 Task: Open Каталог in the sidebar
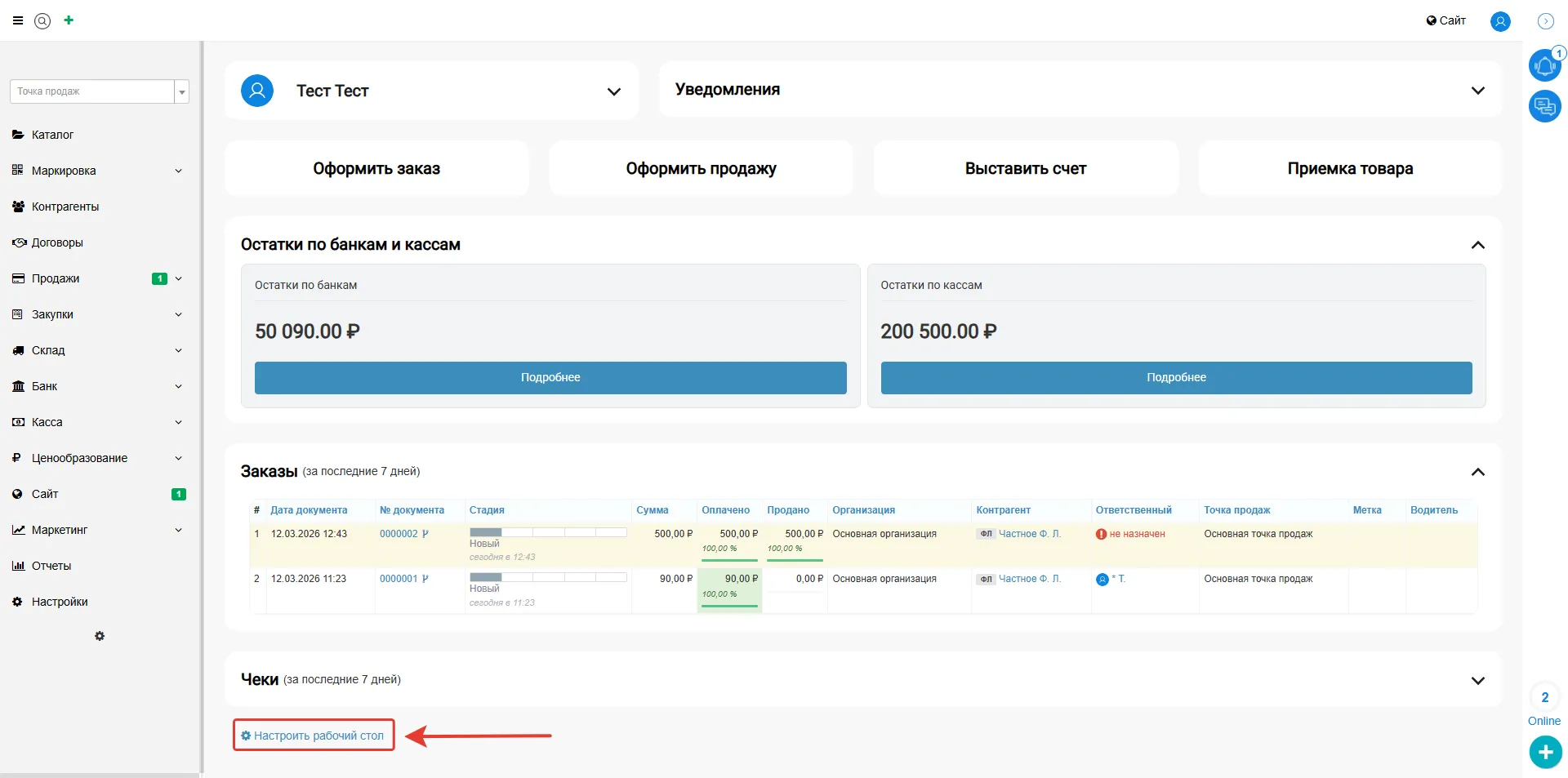coord(52,135)
